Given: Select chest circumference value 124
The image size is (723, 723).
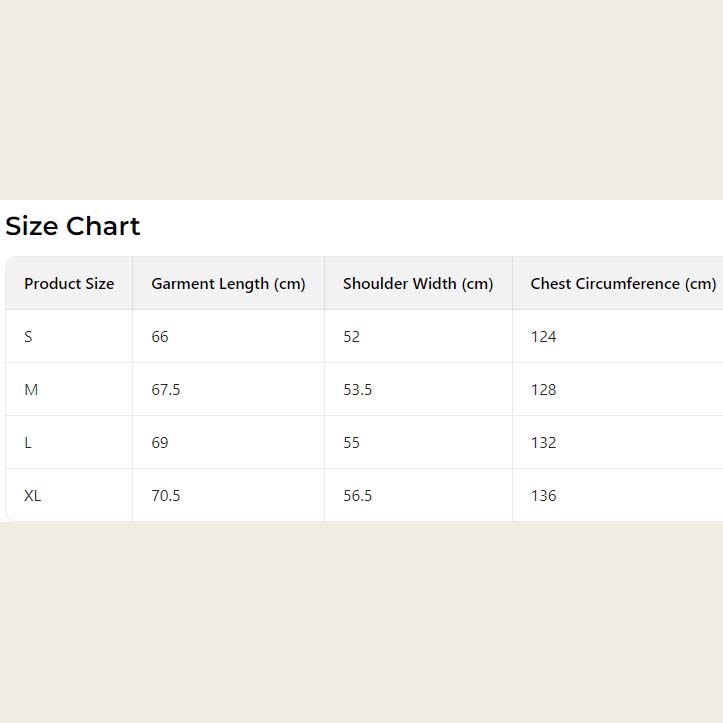Looking at the screenshot, I should (x=543, y=337).
